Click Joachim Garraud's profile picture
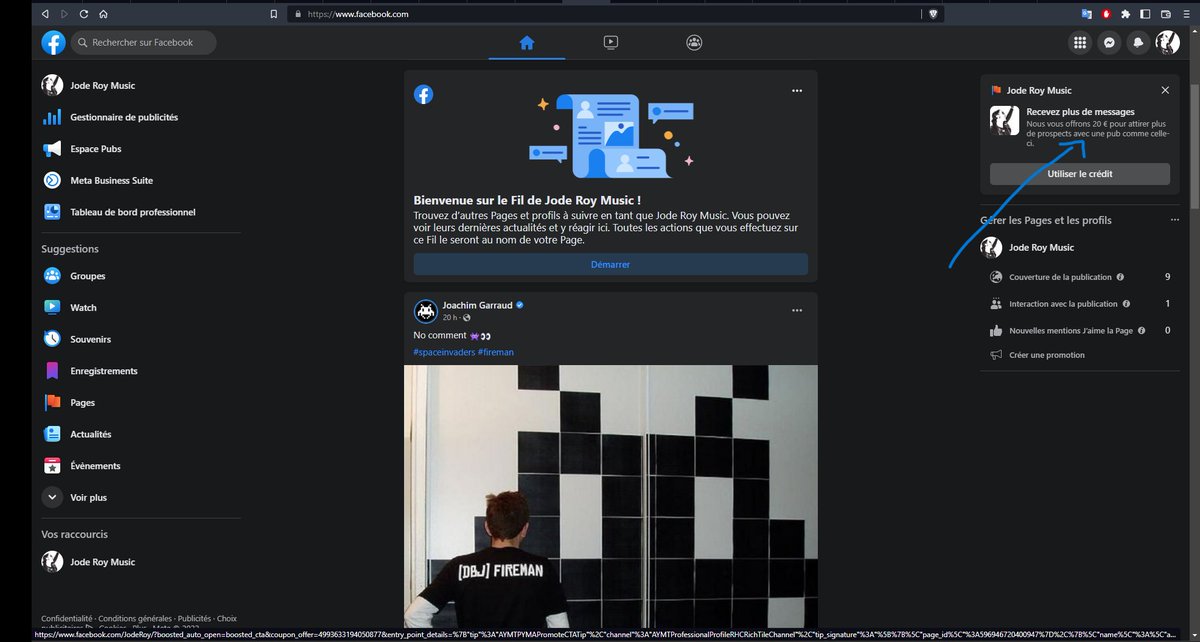The image size is (1200, 642). point(425,310)
